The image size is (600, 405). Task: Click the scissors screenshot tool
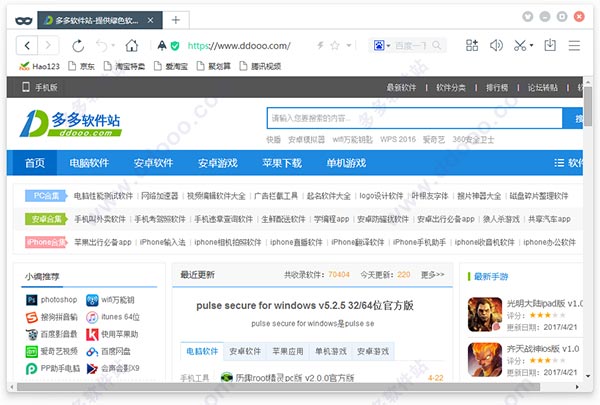click(x=520, y=46)
